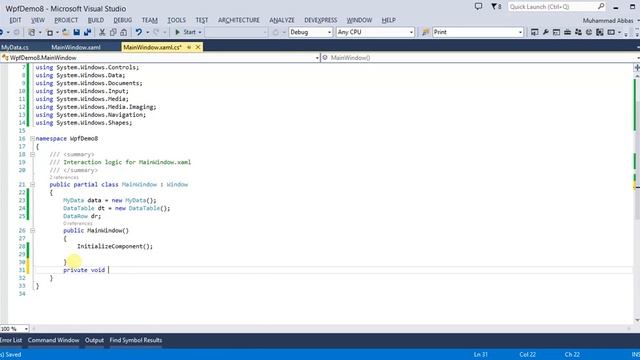Click the New Project icon
The height and width of the screenshot is (360, 640).
pos(31,32)
